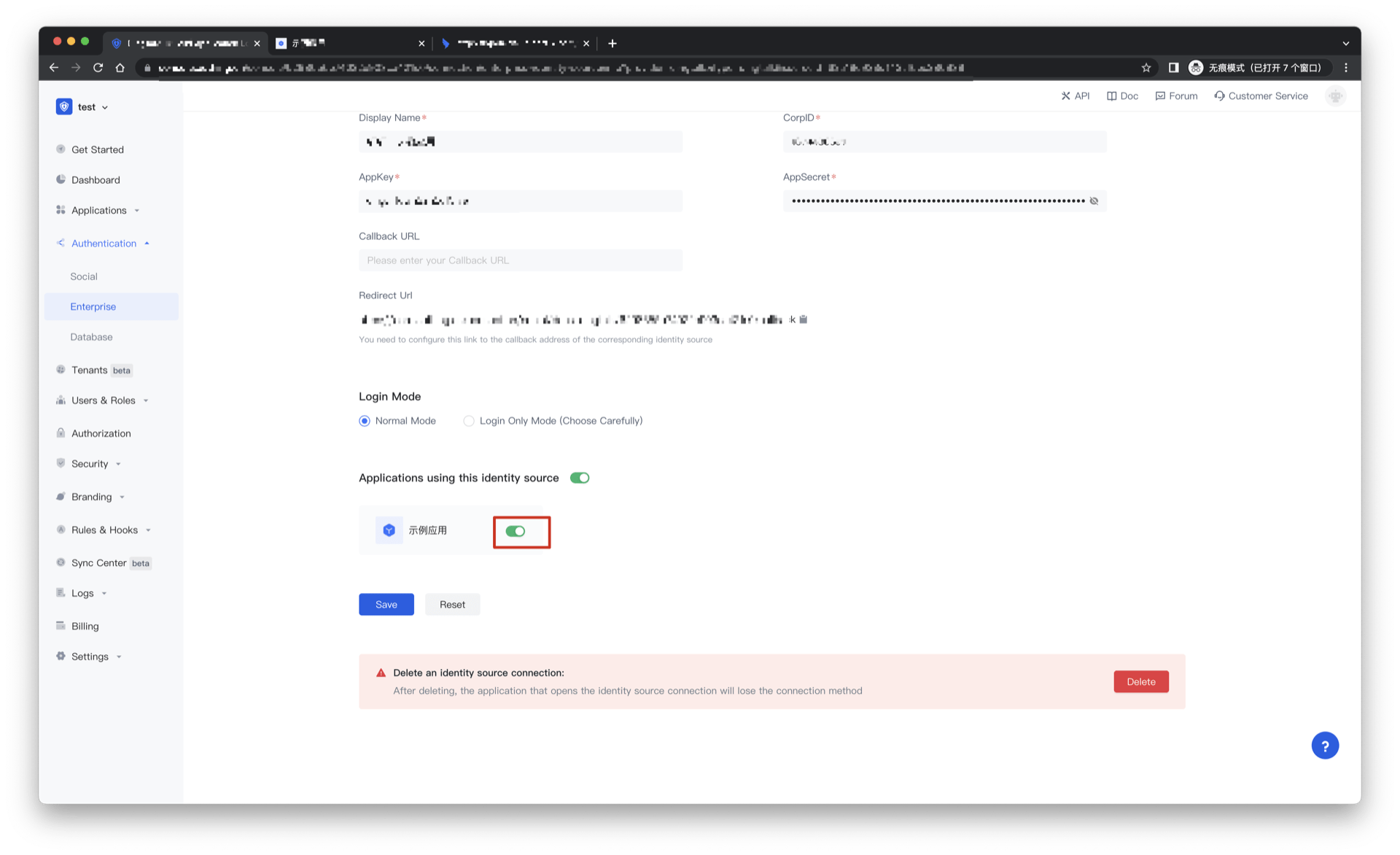1400x855 pixels.
Task: Bookmark page with star icon
Action: (1146, 67)
